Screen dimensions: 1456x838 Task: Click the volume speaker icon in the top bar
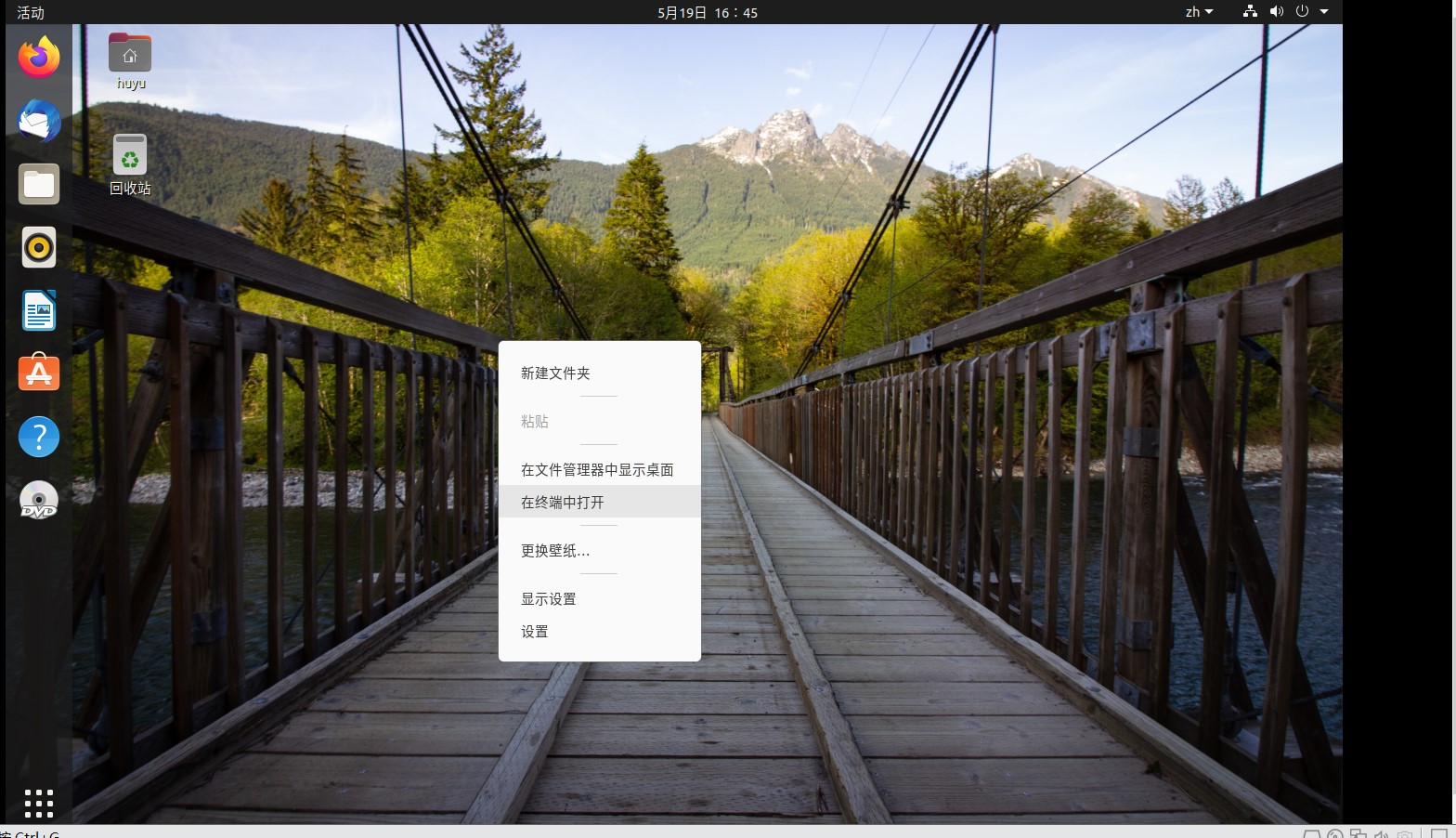pyautogui.click(x=1276, y=12)
